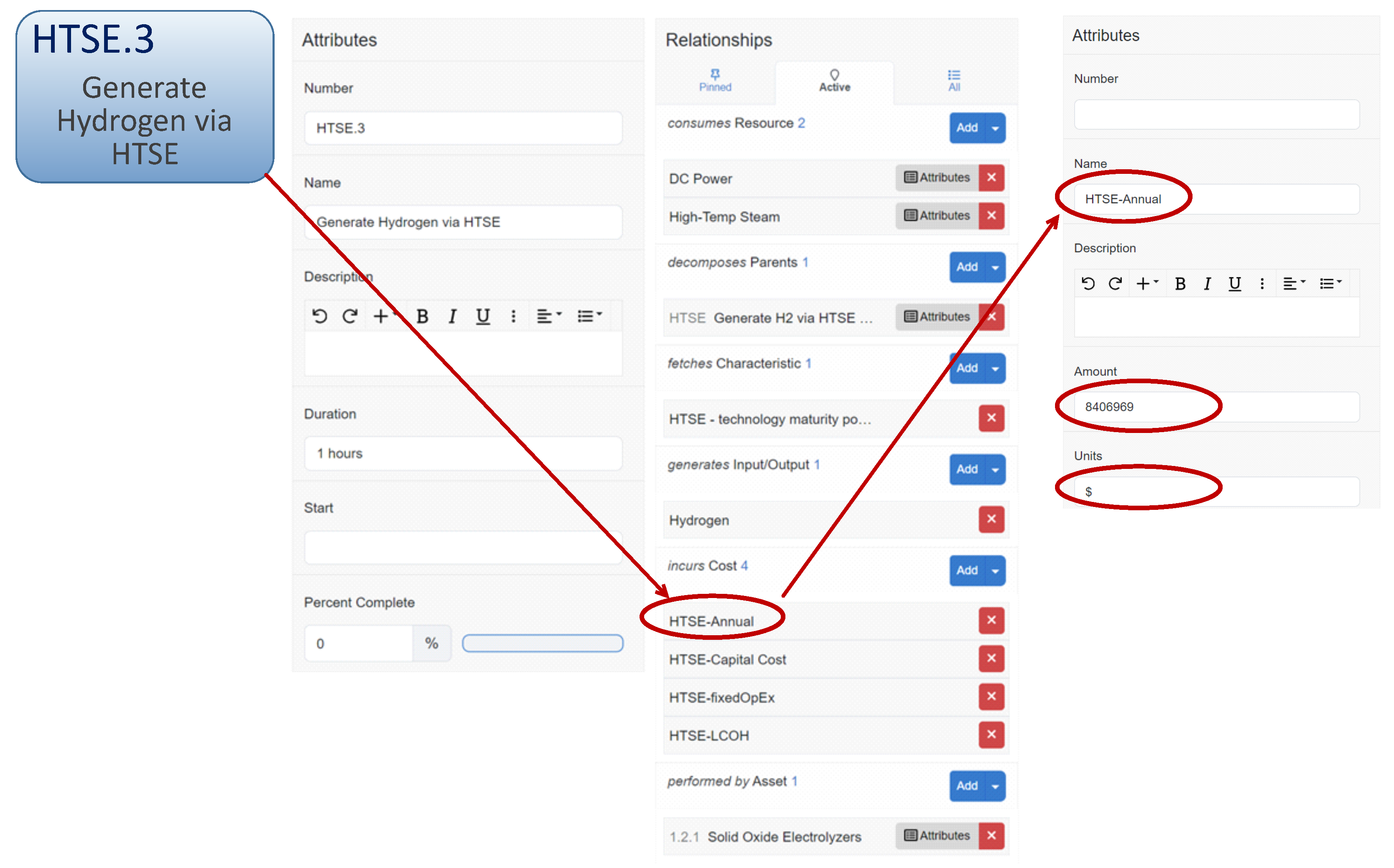Toggle bold in left Description editor
The width and height of the screenshot is (1394, 868).
(422, 316)
